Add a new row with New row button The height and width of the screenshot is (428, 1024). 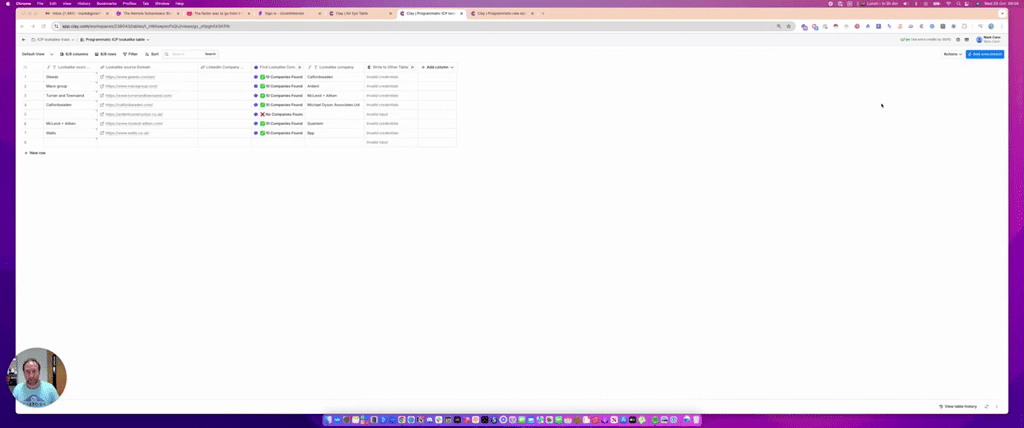[x=35, y=153]
